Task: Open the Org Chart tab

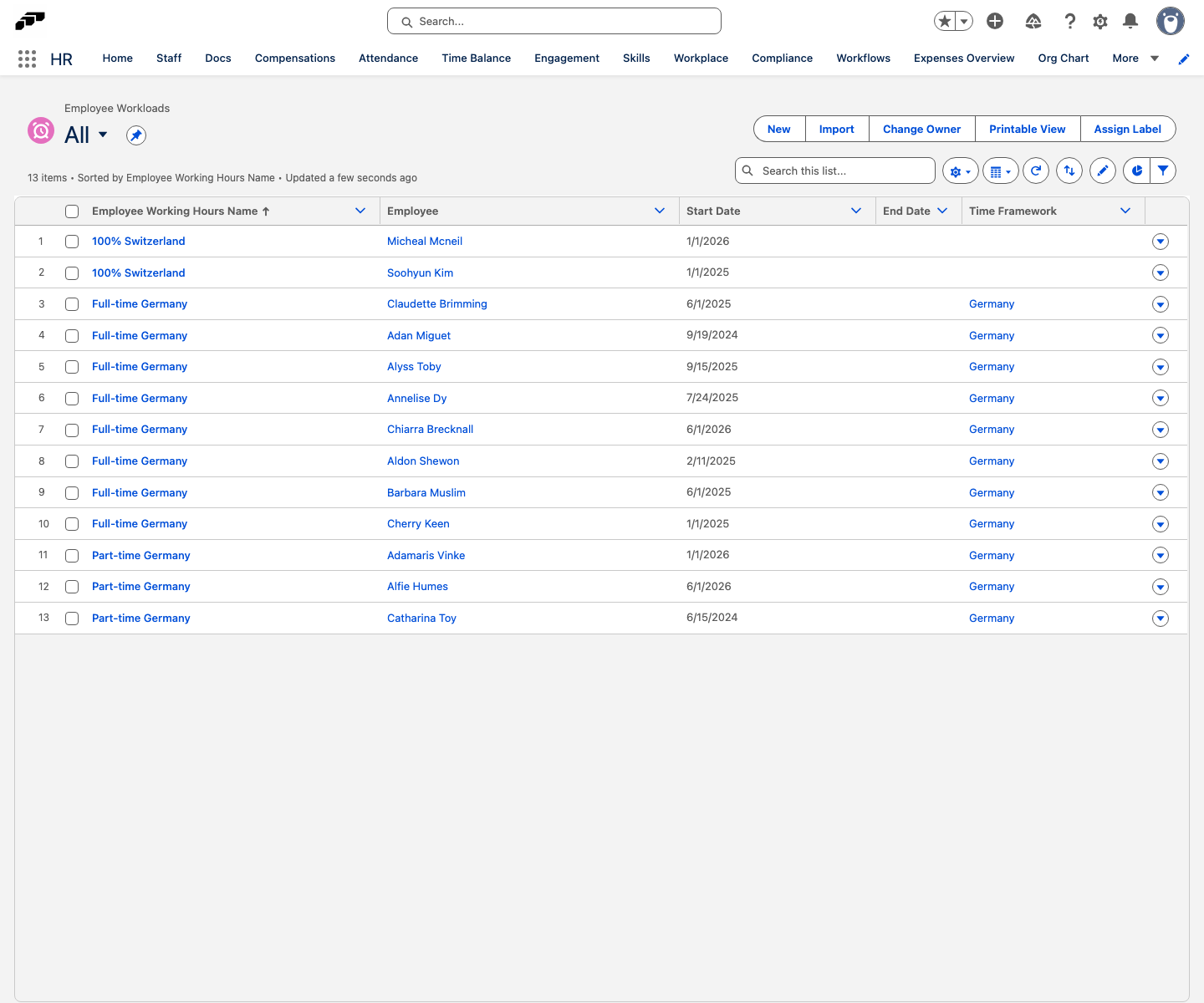Action: [x=1064, y=59]
